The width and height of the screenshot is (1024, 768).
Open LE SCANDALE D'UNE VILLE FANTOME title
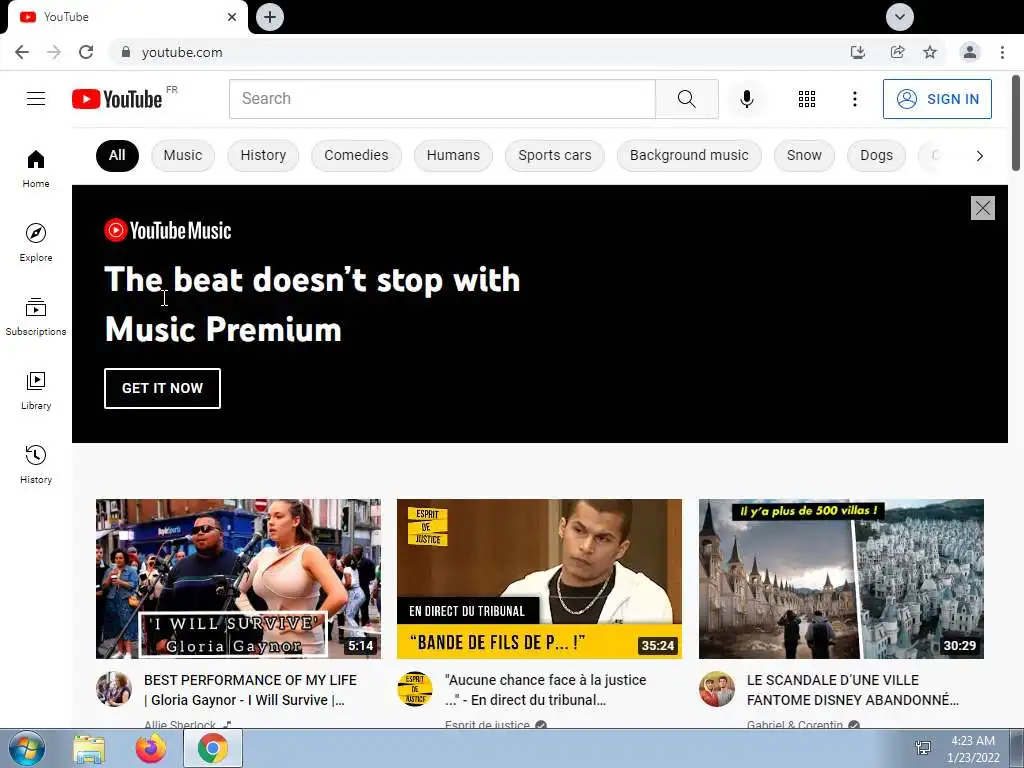[x=853, y=690]
